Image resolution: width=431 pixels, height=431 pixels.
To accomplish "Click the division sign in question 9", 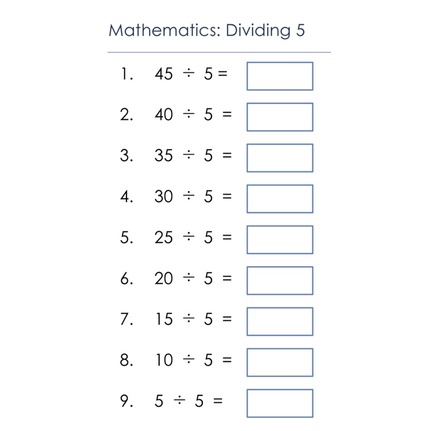I will pyautogui.click(x=179, y=400).
